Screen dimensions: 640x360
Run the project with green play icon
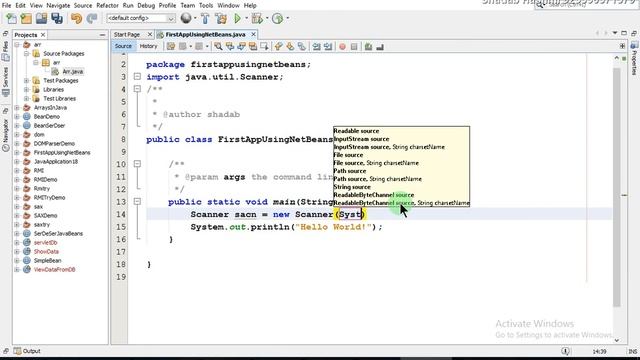[x=238, y=18]
